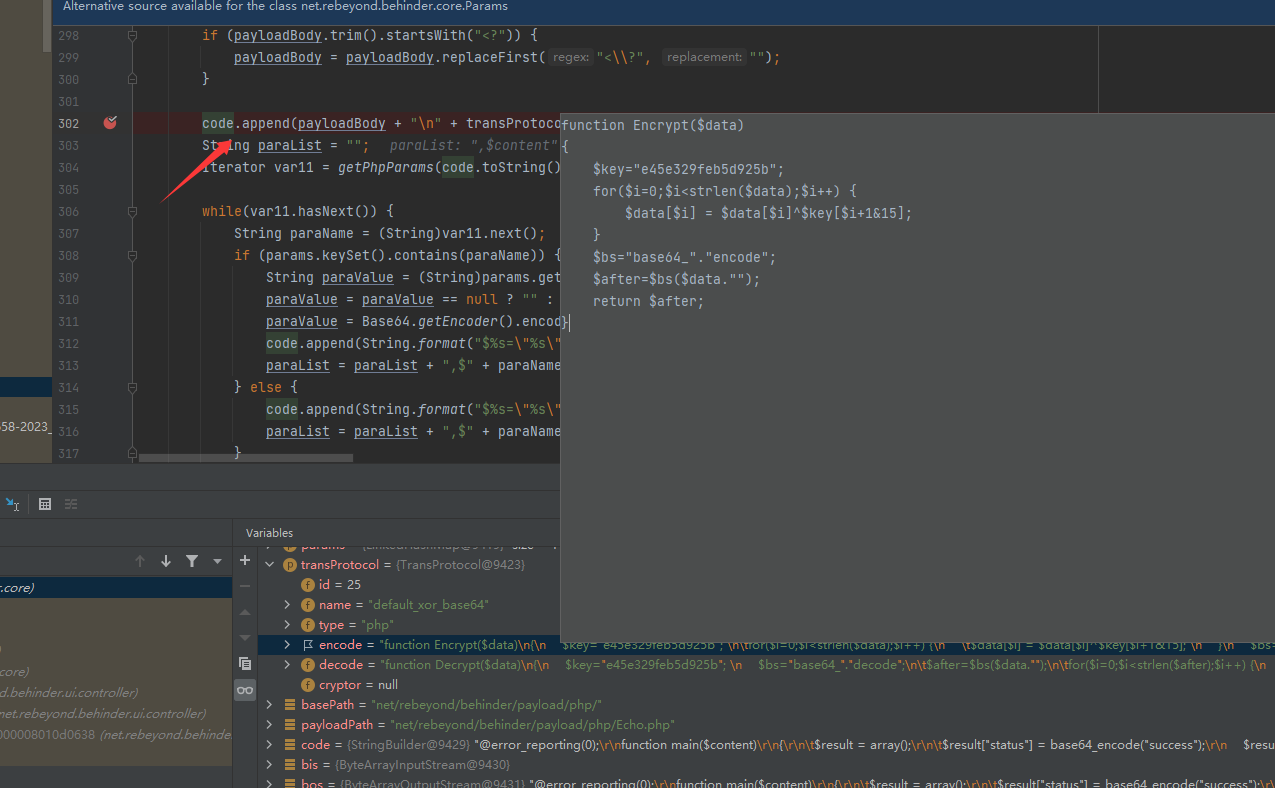Open the frames options dropdown arrow
Screen dimensions: 1275x788
217,561
